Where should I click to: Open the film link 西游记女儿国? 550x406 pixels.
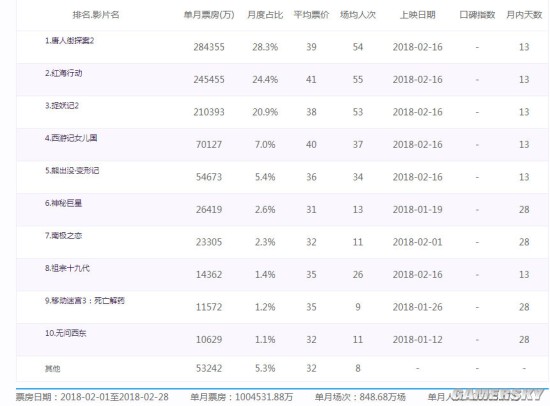[74, 138]
